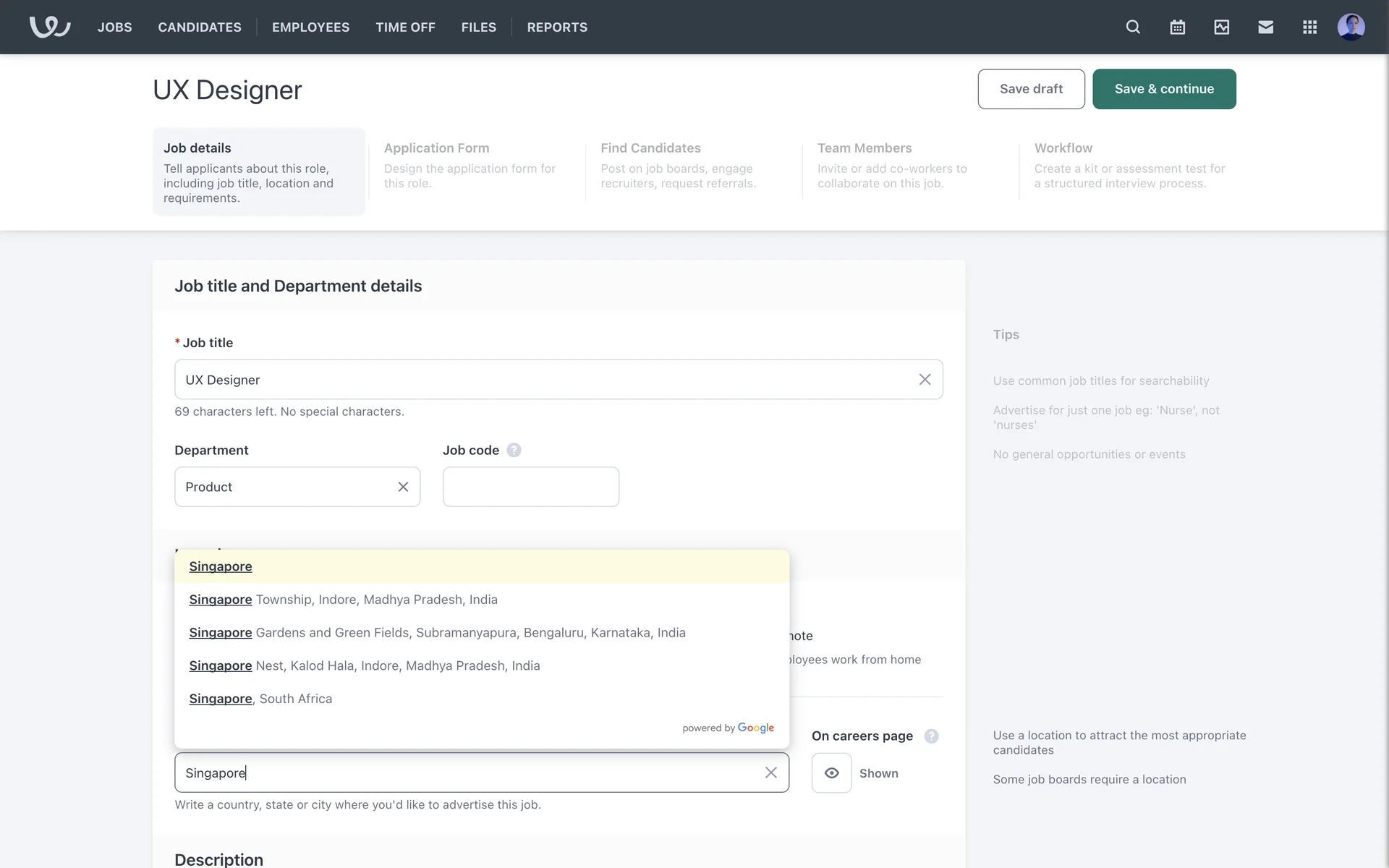Click the activity chart icon
1389x868 pixels.
click(x=1221, y=27)
